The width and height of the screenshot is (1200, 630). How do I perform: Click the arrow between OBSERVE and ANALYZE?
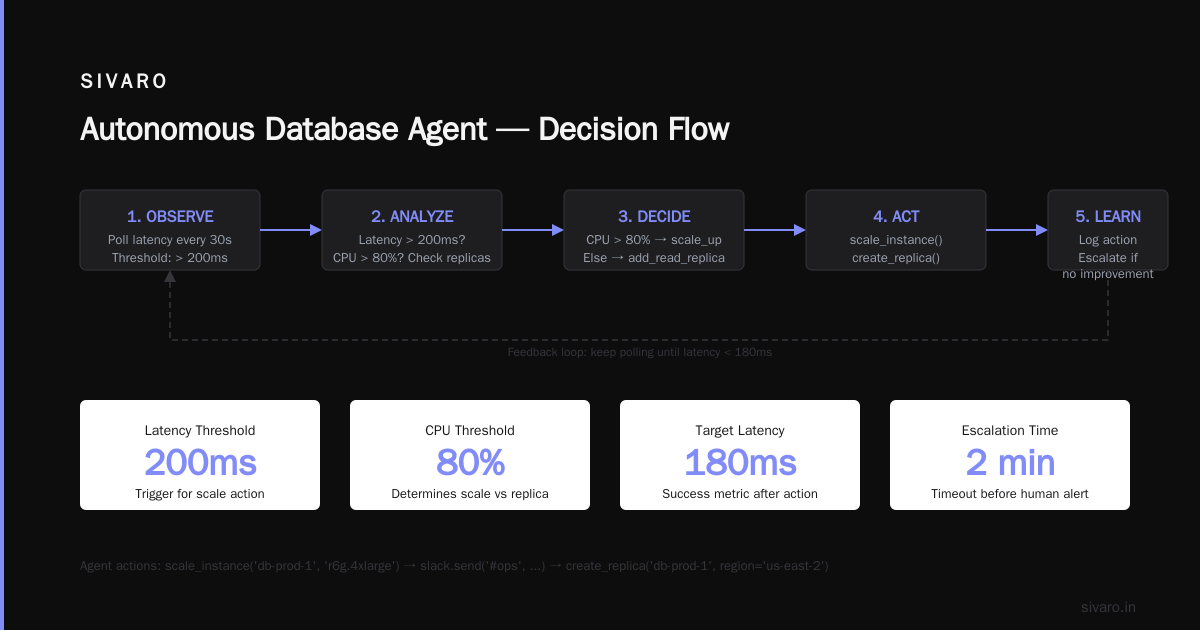[x=291, y=230]
